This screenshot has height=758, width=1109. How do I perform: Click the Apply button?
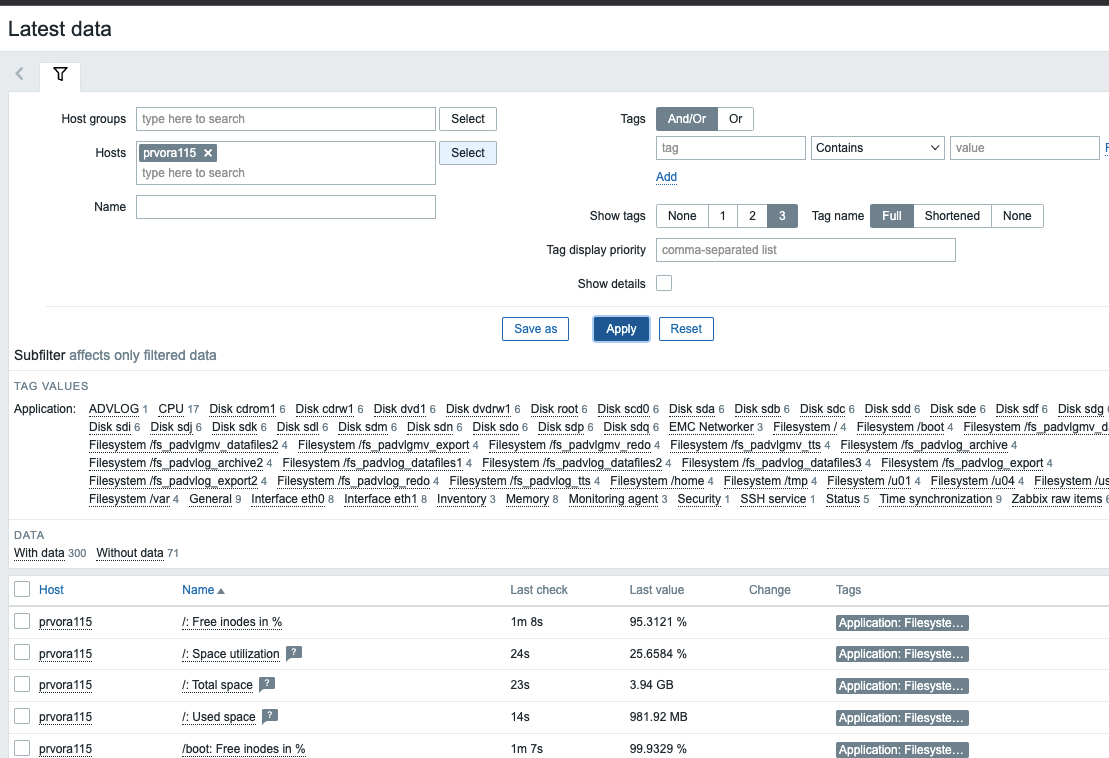tap(620, 328)
